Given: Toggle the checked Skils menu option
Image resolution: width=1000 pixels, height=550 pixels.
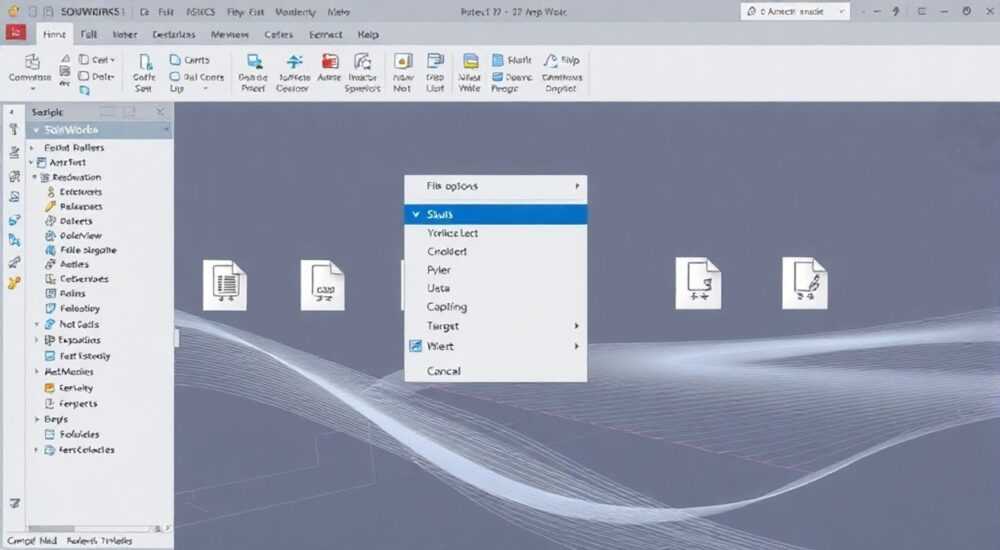Looking at the screenshot, I should point(496,214).
